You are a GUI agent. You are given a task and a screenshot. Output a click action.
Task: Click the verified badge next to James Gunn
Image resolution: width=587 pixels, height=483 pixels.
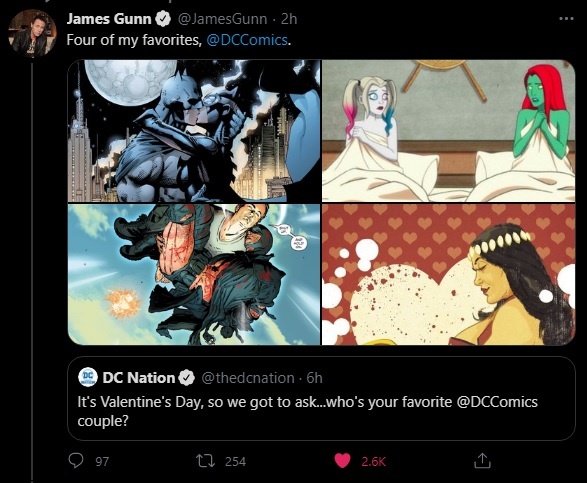tap(163, 19)
